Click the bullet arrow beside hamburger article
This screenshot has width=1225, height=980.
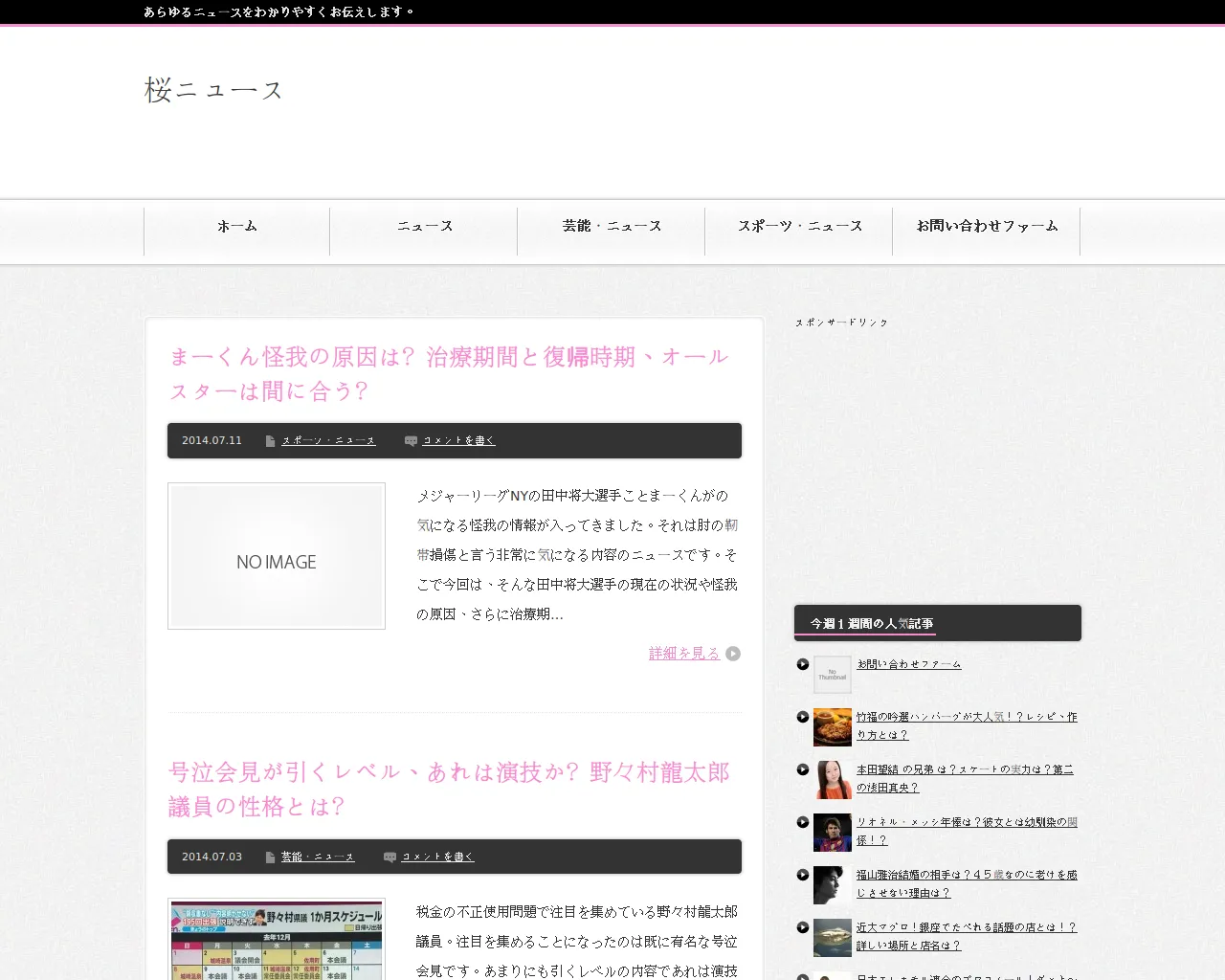pos(803,717)
